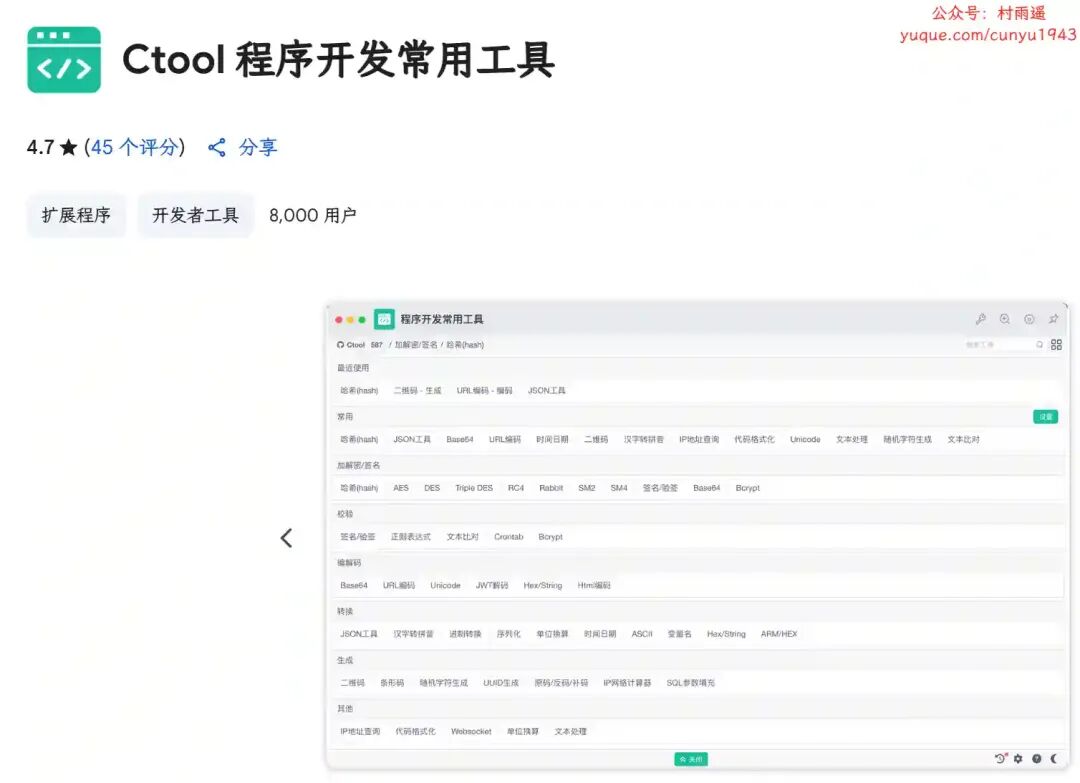Image resolution: width=1080 pixels, height=783 pixels.
Task: Open the history clock icon at bottom right
Action: tap(1001, 758)
